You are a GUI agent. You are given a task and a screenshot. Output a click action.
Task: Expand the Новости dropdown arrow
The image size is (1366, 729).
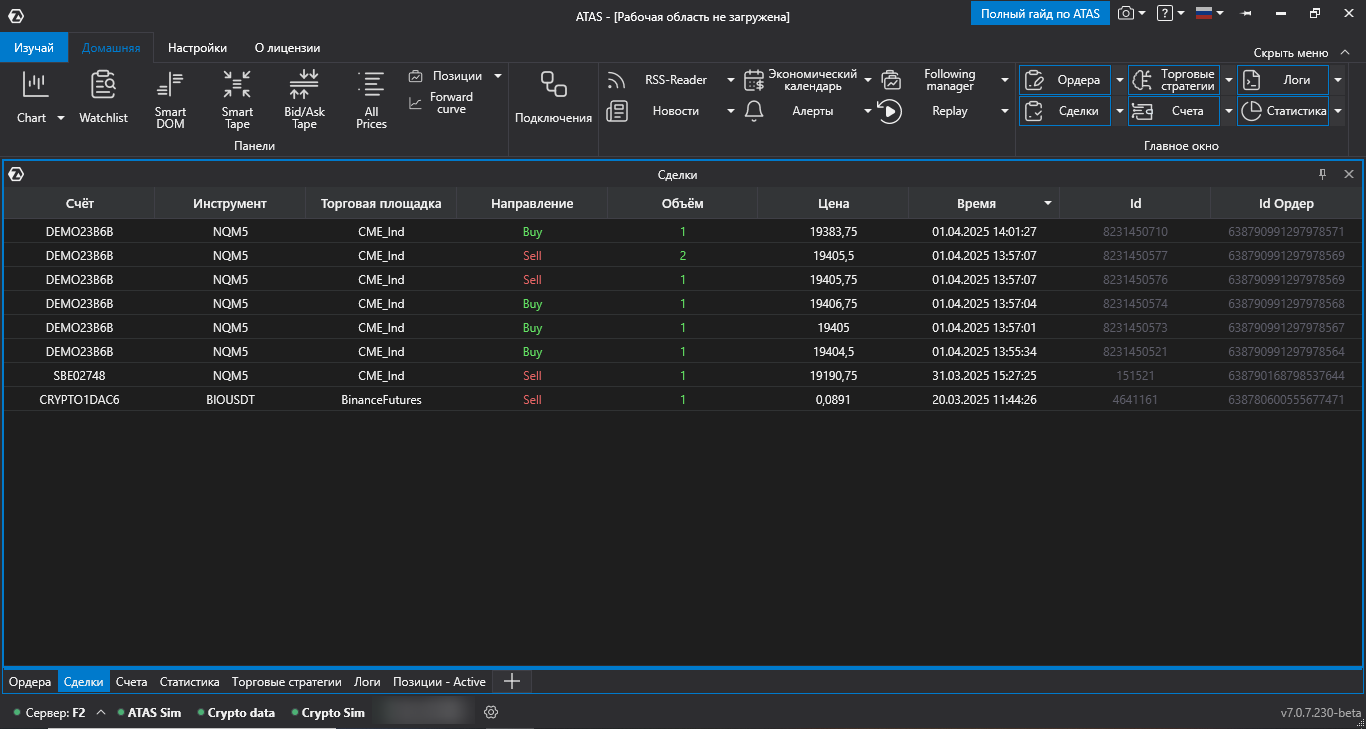pos(730,111)
